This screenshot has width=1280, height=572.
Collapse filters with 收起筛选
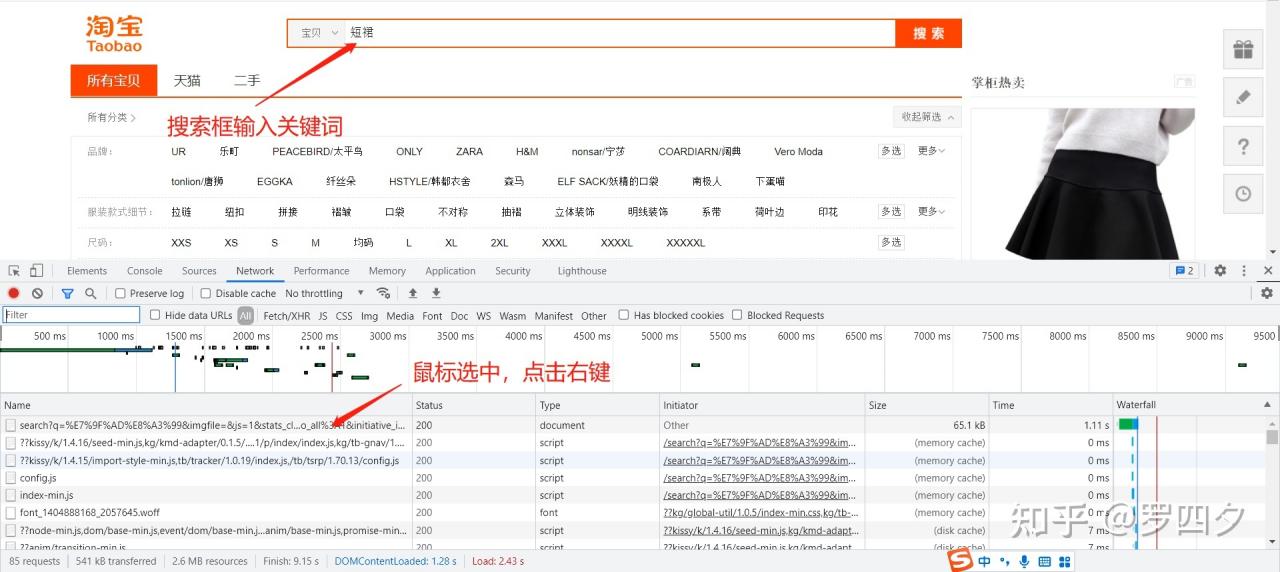pos(927,117)
